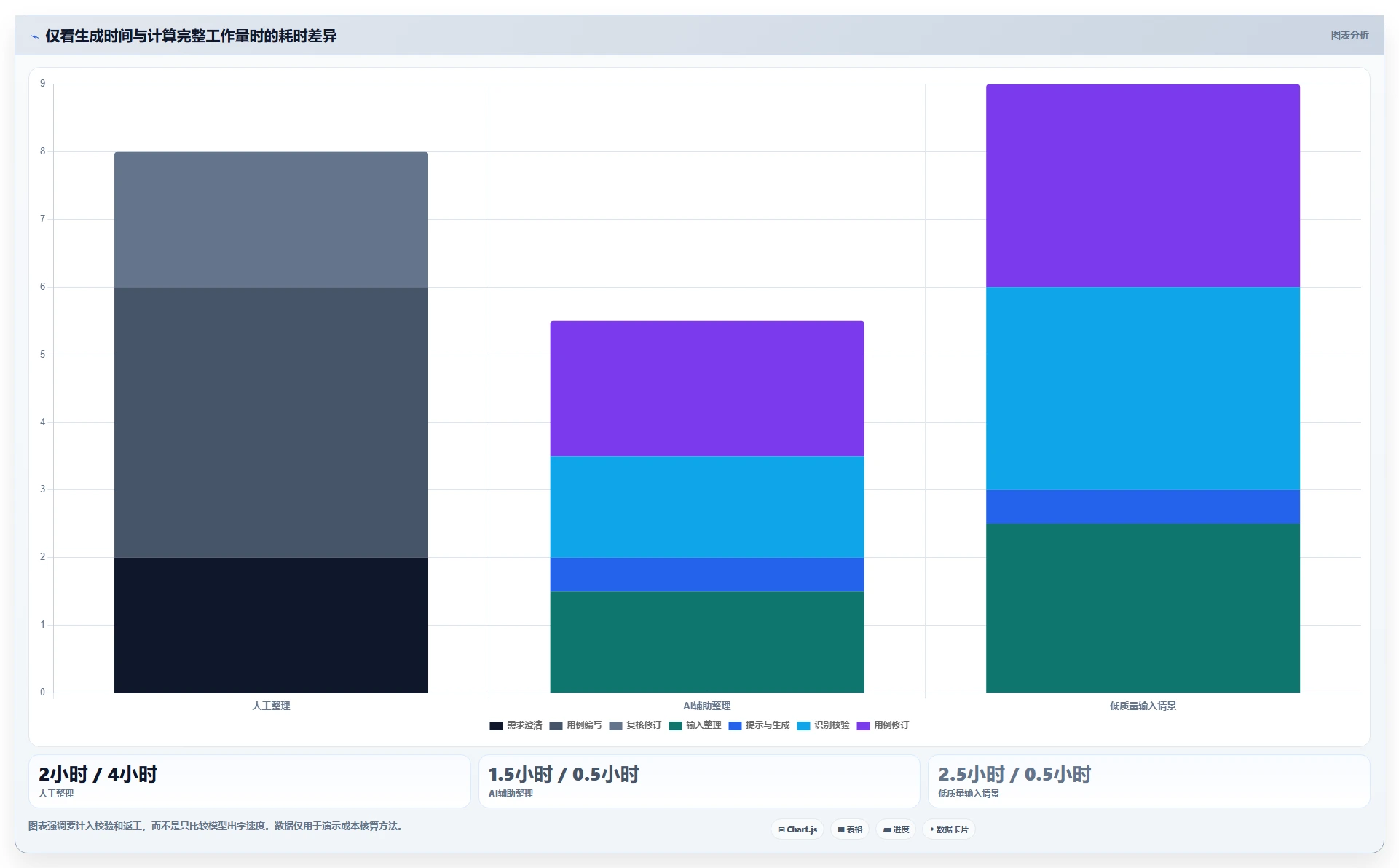1399x868 pixels.
Task: Click the Chart.js tag button
Action: [797, 829]
